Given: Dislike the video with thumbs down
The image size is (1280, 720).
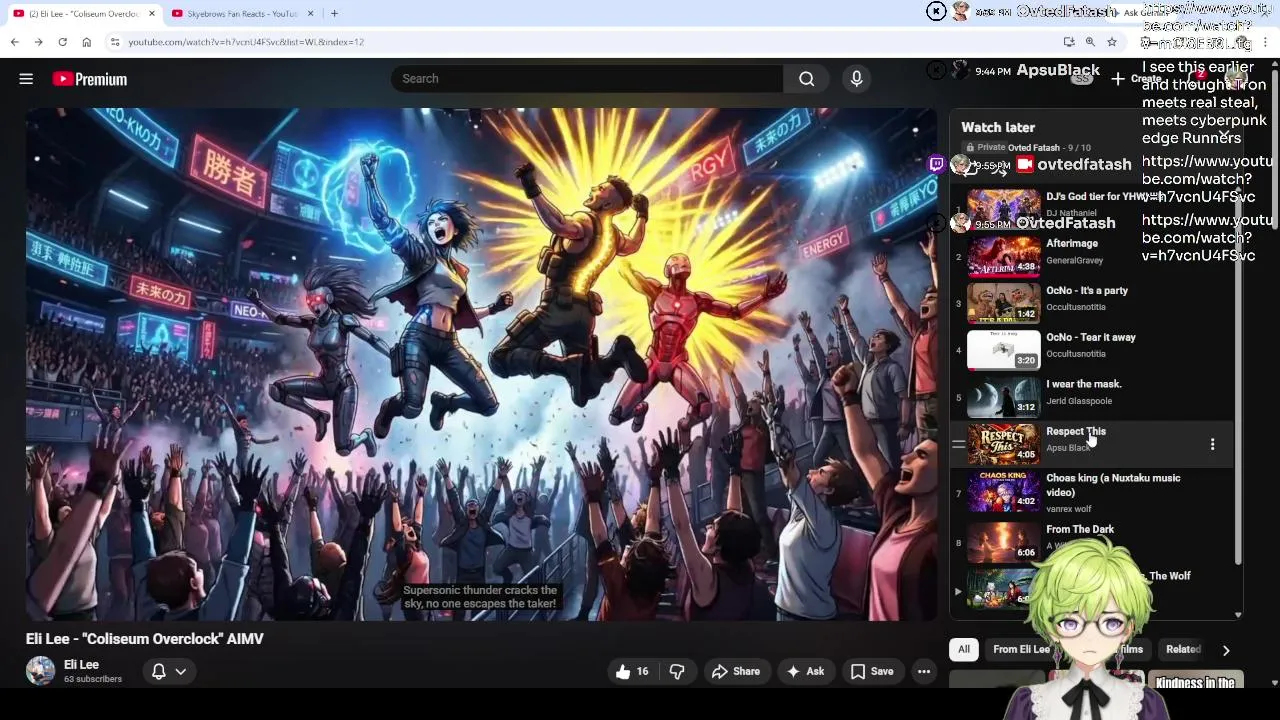Looking at the screenshot, I should coord(677,671).
